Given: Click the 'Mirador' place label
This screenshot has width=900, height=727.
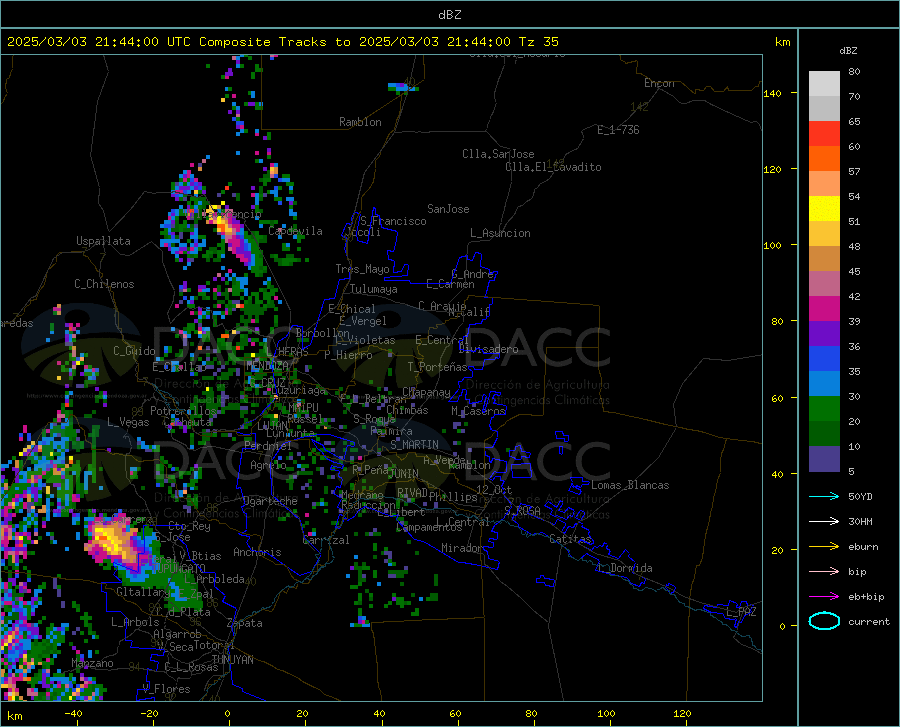Looking at the screenshot, I should (462, 548).
